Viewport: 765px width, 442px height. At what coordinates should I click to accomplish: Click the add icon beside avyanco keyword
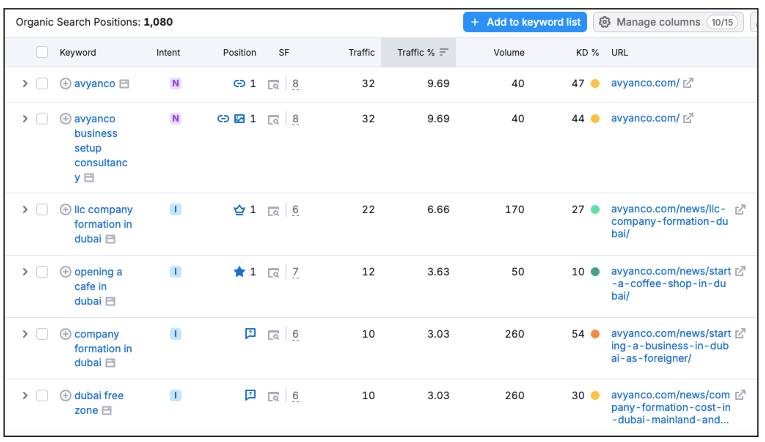[66, 84]
